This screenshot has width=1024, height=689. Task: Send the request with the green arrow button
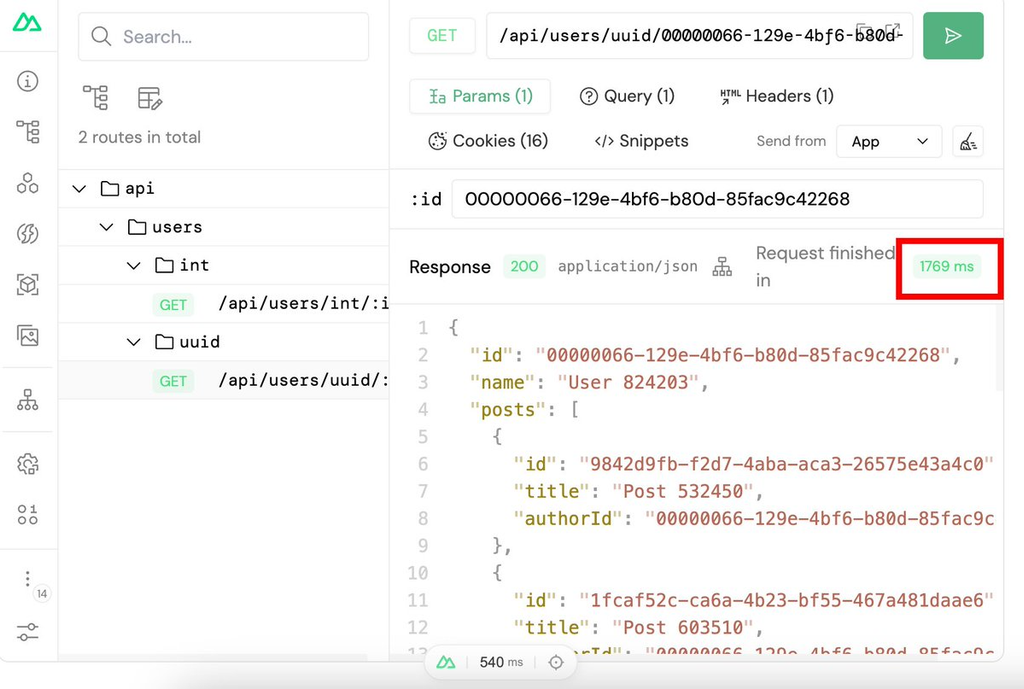pos(953,36)
